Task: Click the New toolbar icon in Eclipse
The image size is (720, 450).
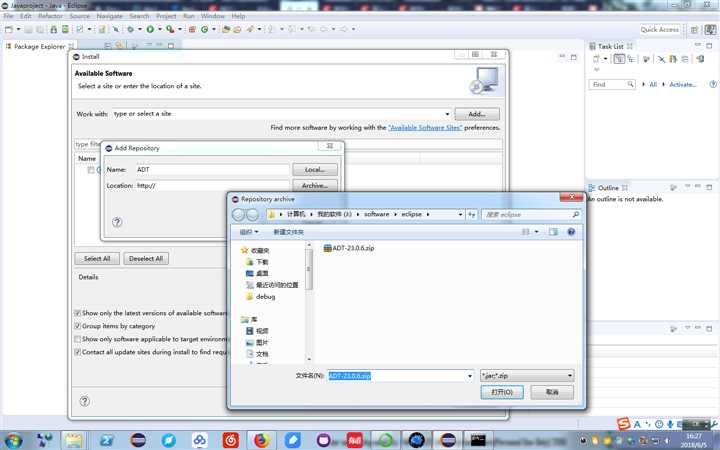Action: (9, 29)
